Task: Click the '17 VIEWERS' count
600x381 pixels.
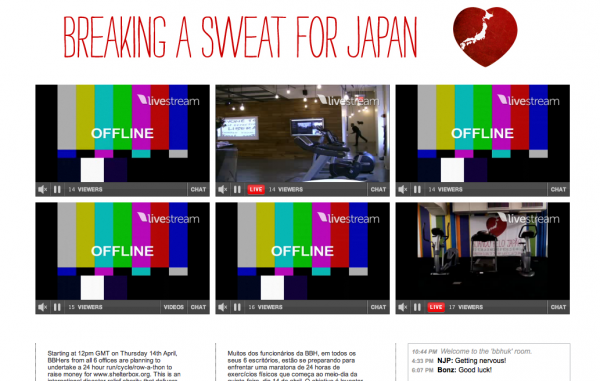Action: click(x=466, y=307)
